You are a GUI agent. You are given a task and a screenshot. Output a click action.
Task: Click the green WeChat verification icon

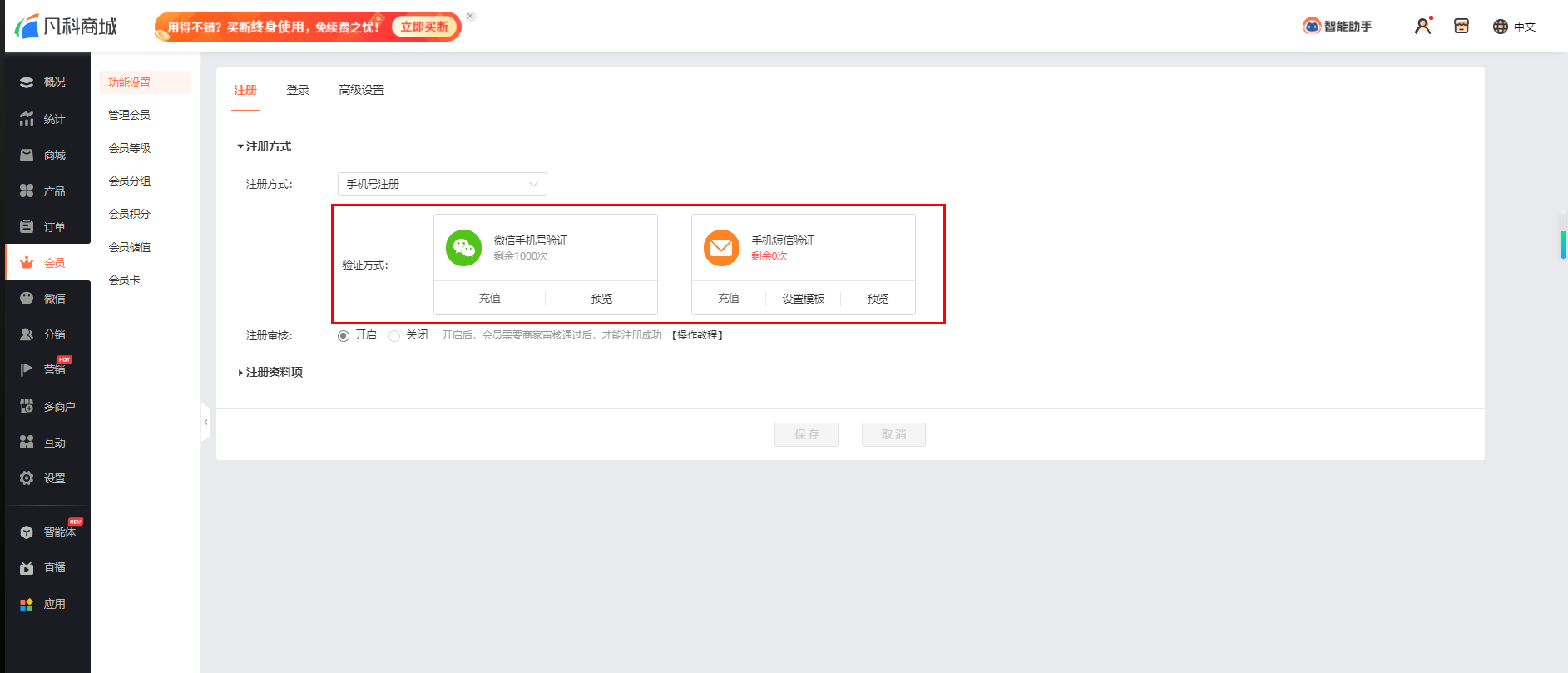point(464,248)
